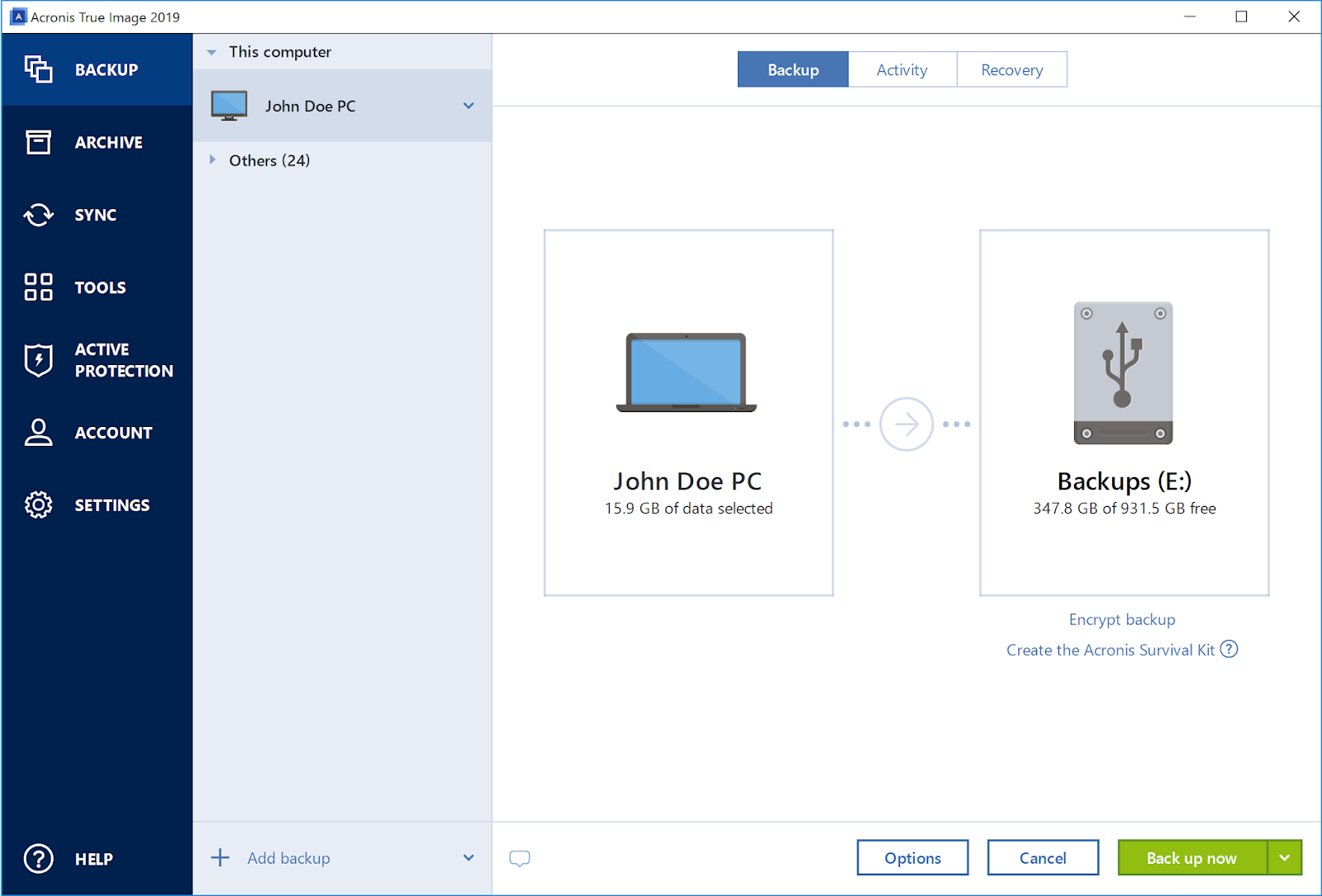The image size is (1322, 896).
Task: Expand the Others (24) group
Action: coord(212,160)
